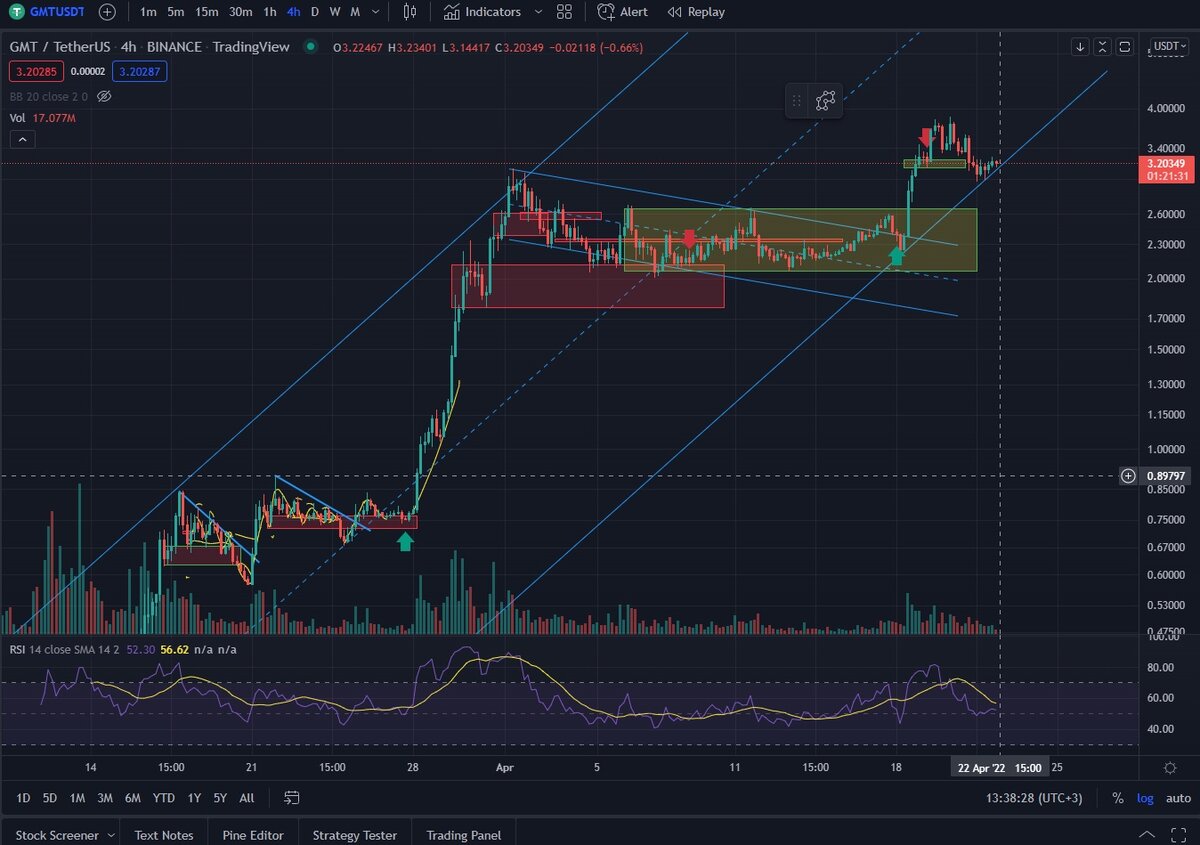Click the BB 20 close 2 0 legend
1200x845 pixels.
[48, 96]
